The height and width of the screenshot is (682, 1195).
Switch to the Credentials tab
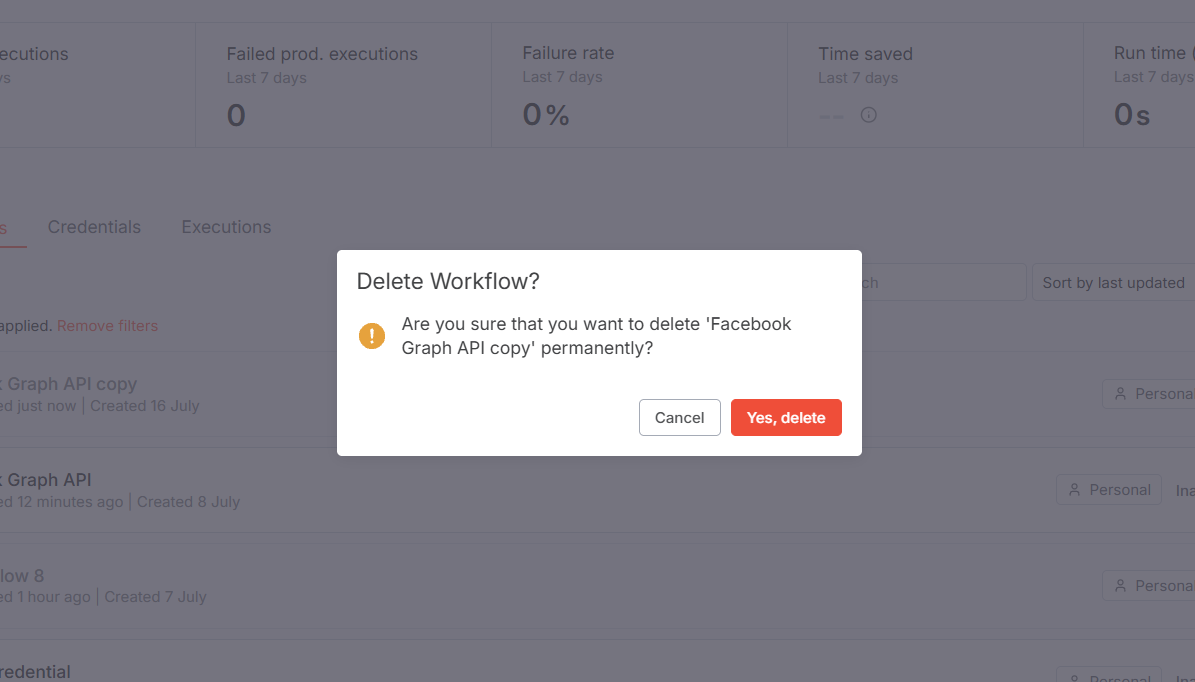point(94,227)
